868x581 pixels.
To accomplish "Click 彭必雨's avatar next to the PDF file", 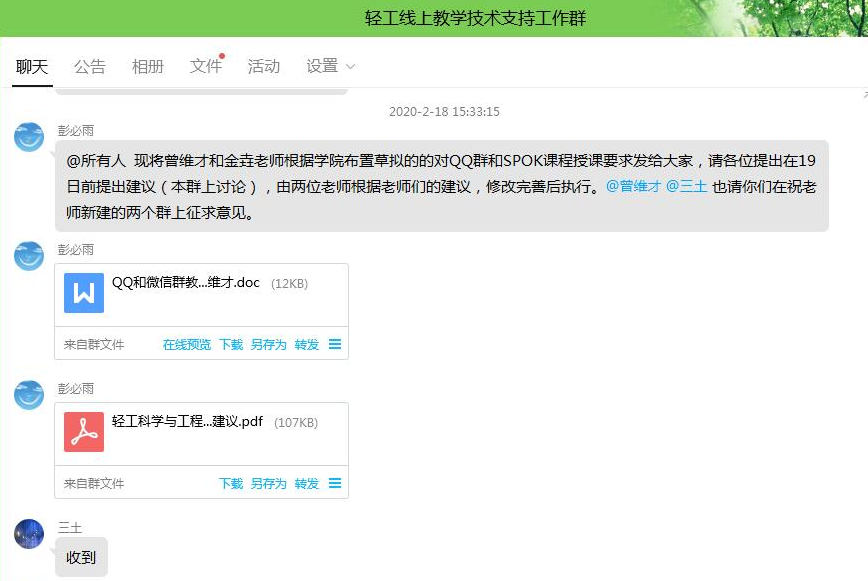I will (29, 395).
